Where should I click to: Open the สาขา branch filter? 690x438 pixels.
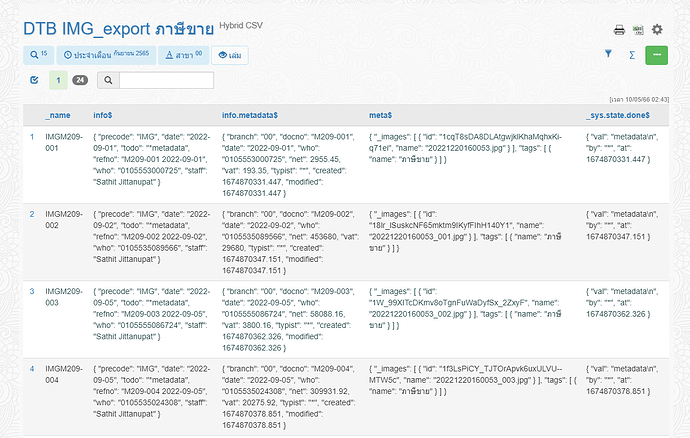pyautogui.click(x=184, y=55)
